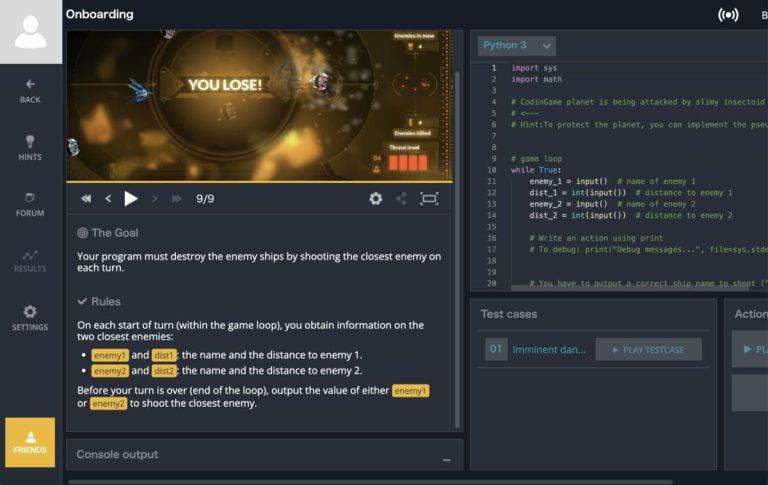Click the user profile avatar
Viewport: 768px width, 485px height.
tap(30, 31)
